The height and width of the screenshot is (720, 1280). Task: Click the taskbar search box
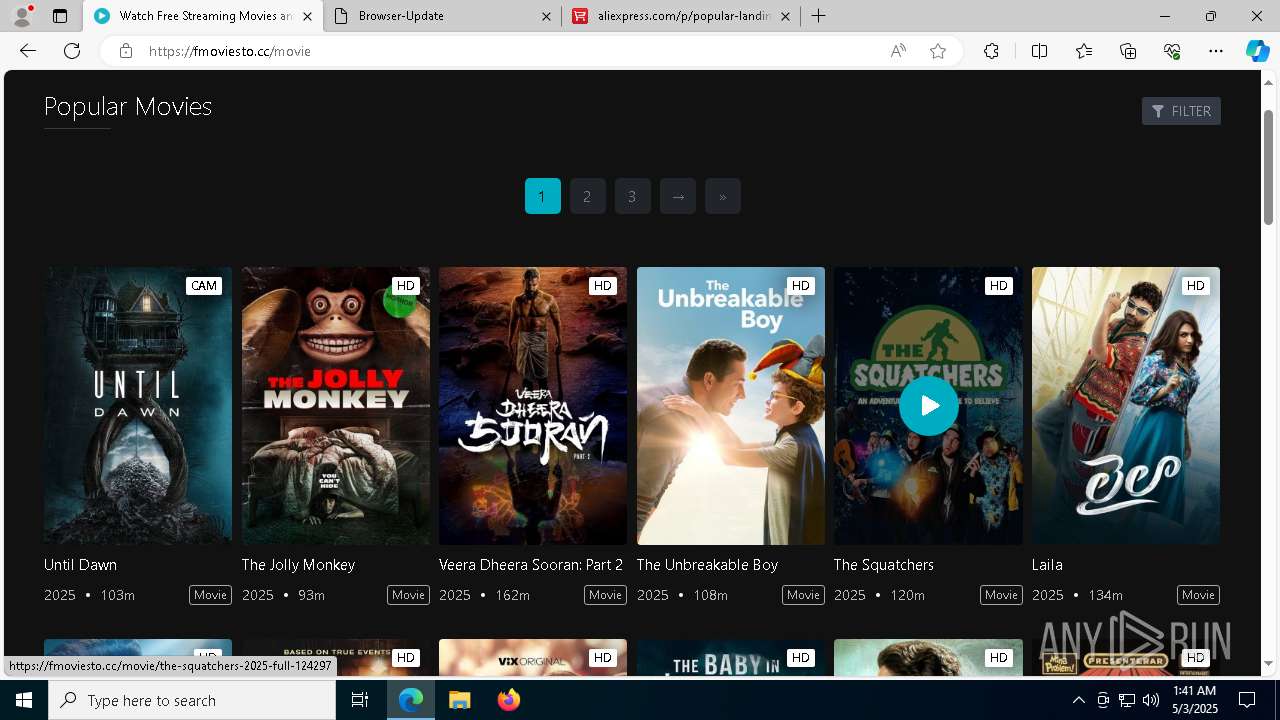(192, 700)
